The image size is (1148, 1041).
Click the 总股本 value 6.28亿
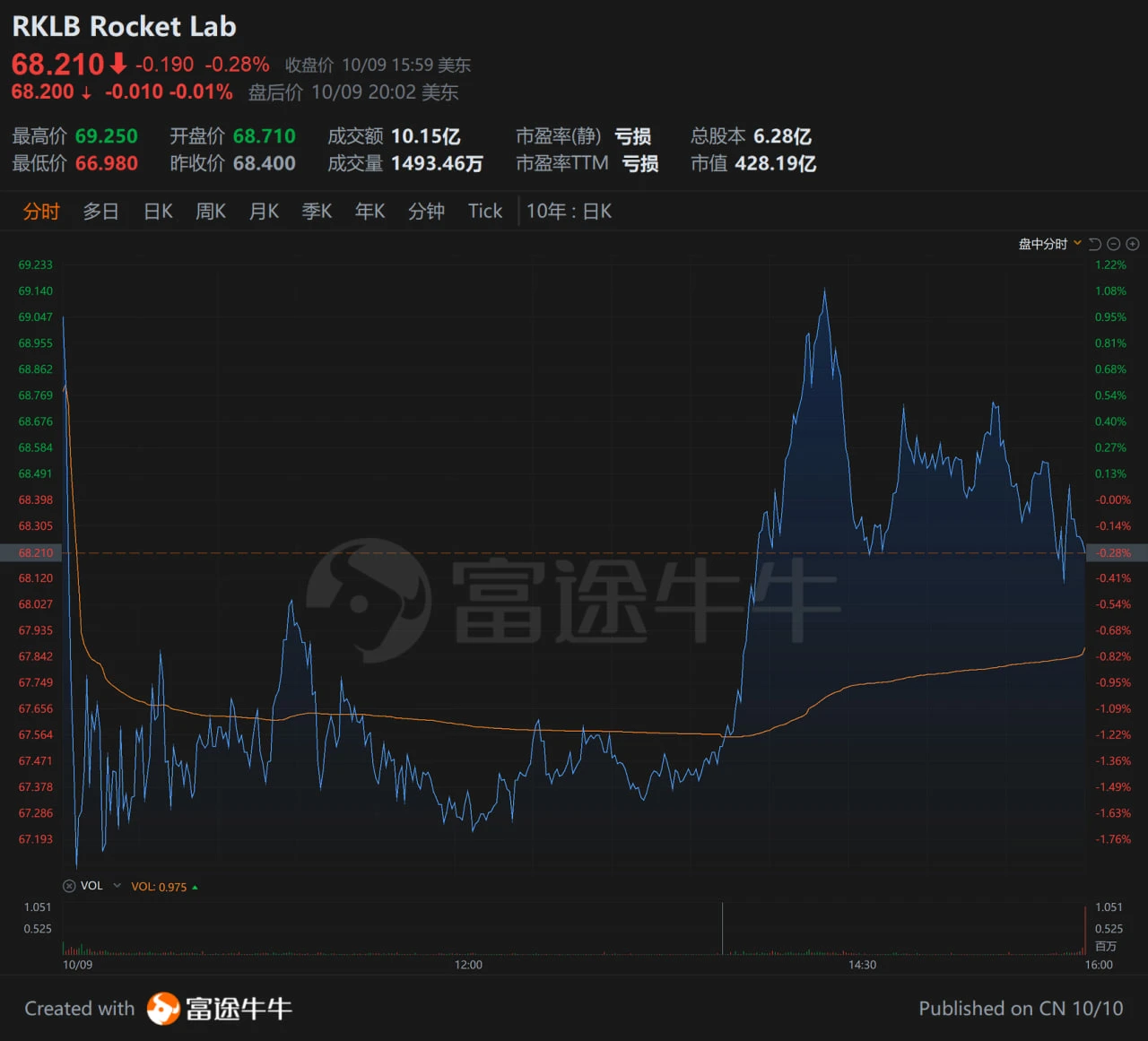782,136
